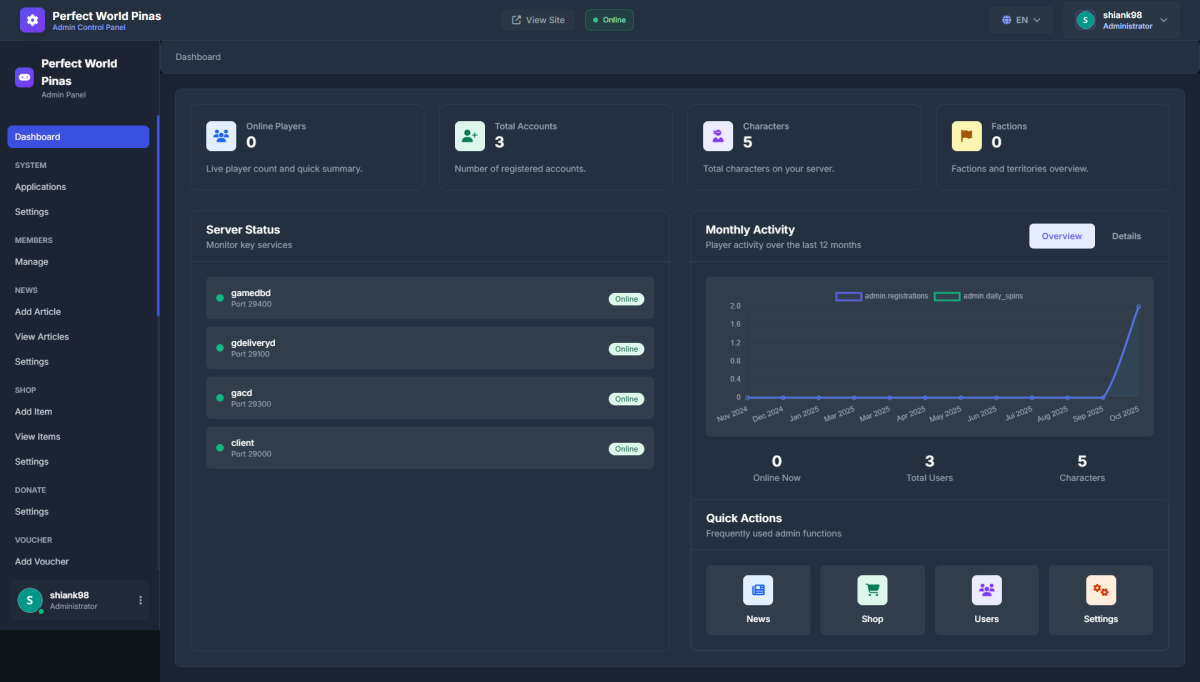Click the Total Accounts user-plus icon
The image size is (1200, 682).
tap(470, 136)
